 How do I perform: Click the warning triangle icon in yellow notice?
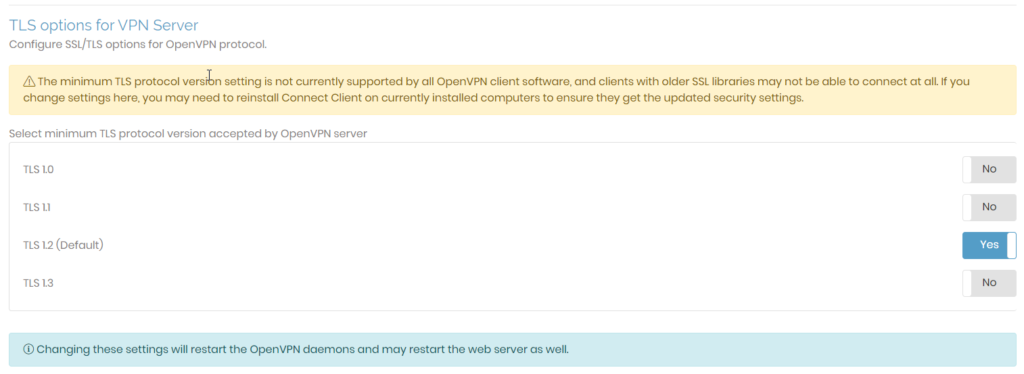click(x=29, y=82)
